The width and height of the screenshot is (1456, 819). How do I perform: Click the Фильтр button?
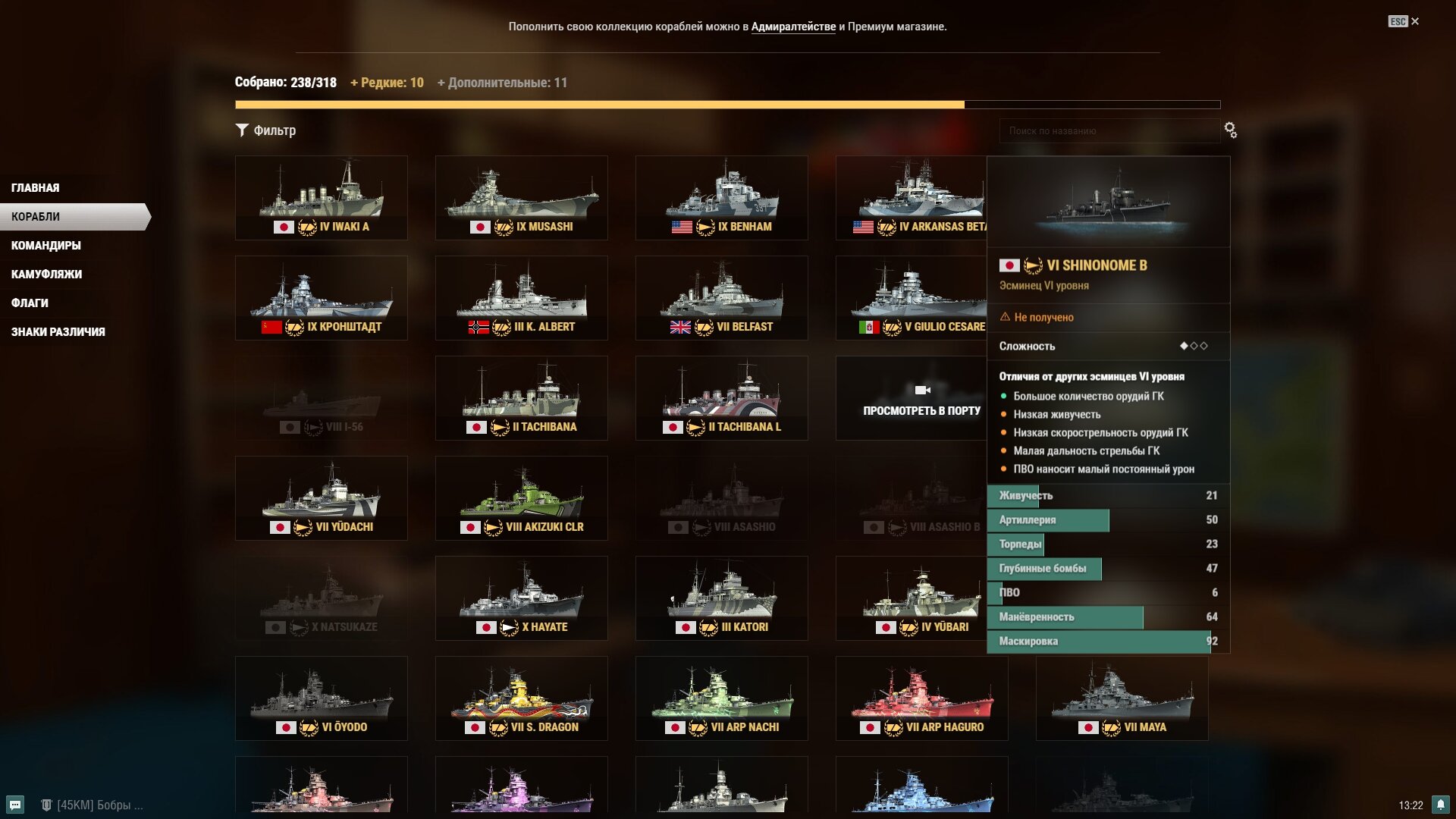point(266,130)
